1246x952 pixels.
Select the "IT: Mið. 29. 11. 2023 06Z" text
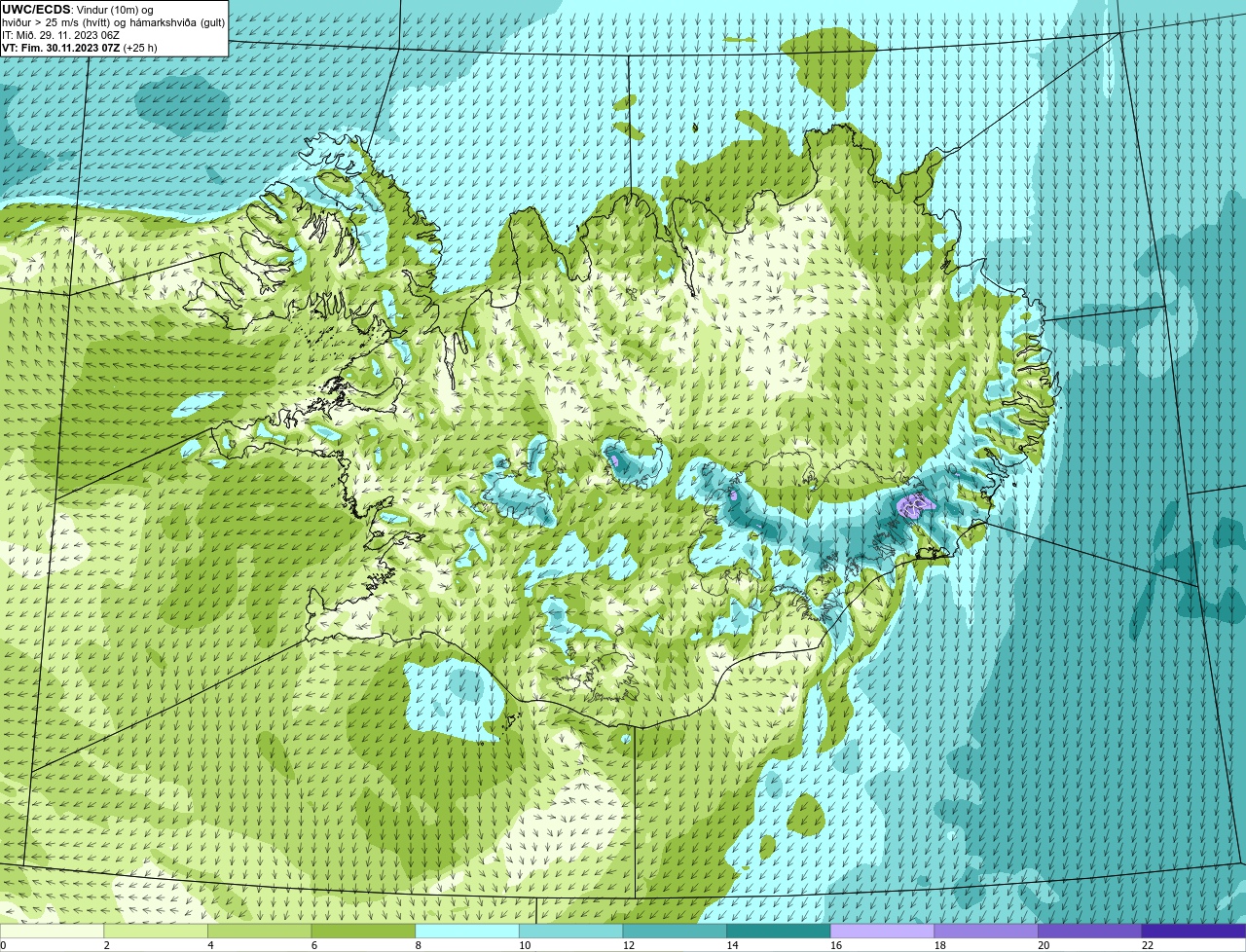[x=61, y=35]
